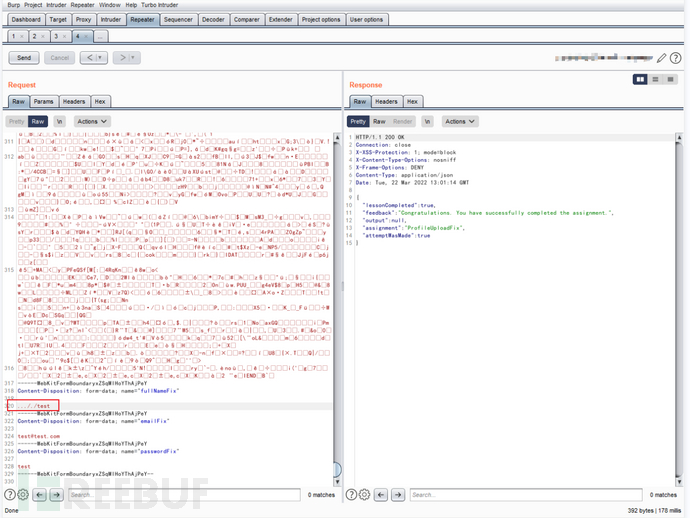Switch to the Comparer tab
Image resolution: width=690 pixels, height=518 pixels.
pyautogui.click(x=246, y=19)
